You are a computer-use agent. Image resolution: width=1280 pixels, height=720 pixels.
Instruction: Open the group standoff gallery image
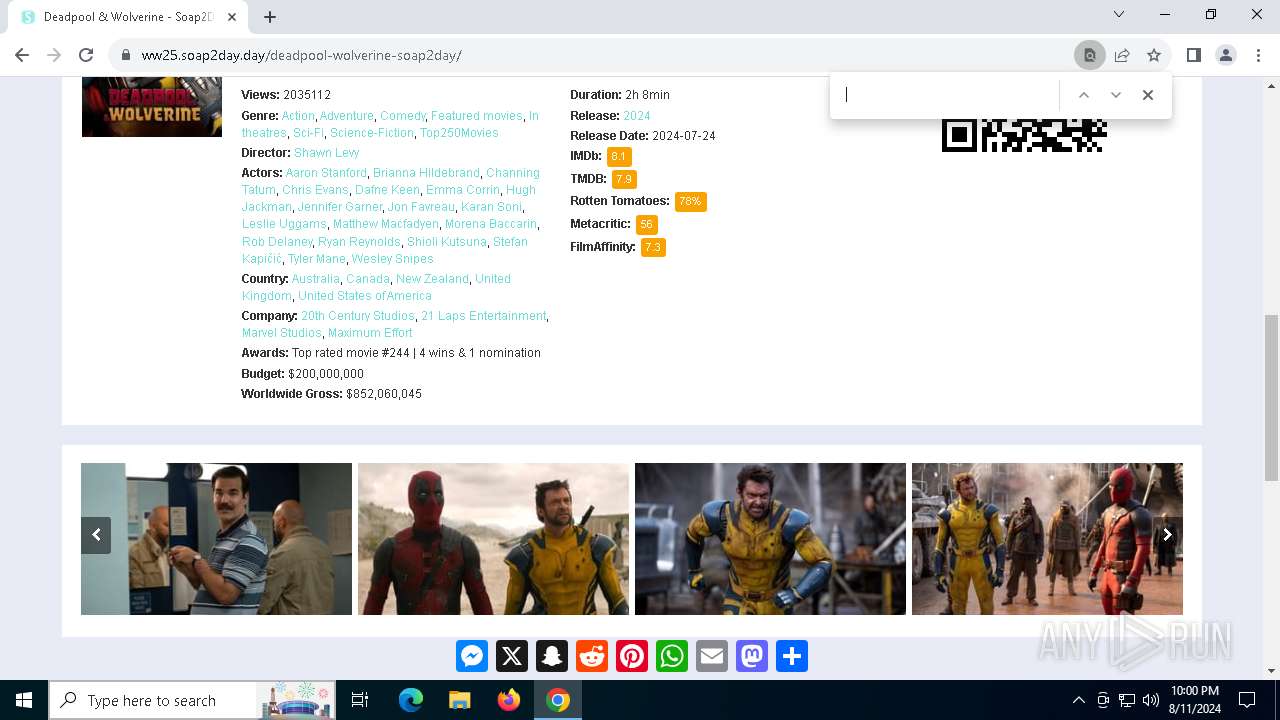coord(1047,539)
